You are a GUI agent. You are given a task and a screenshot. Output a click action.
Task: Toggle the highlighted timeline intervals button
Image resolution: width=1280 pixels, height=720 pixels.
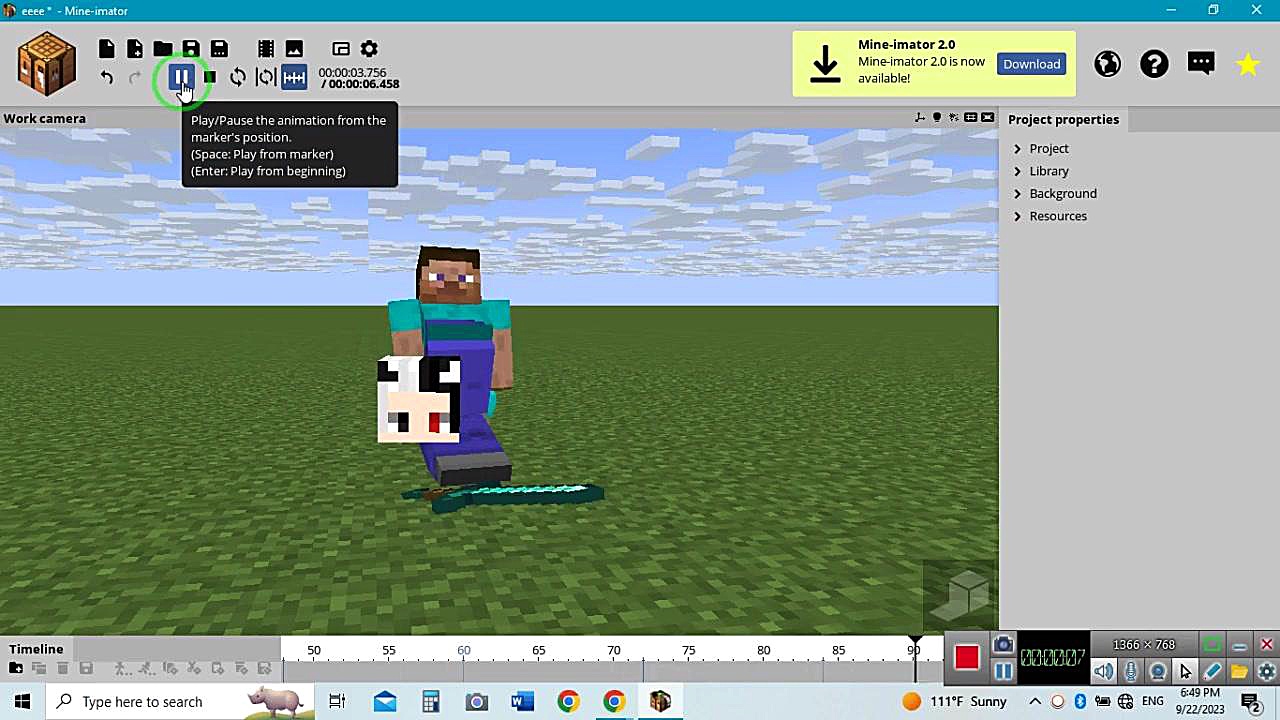pyautogui.click(x=294, y=77)
